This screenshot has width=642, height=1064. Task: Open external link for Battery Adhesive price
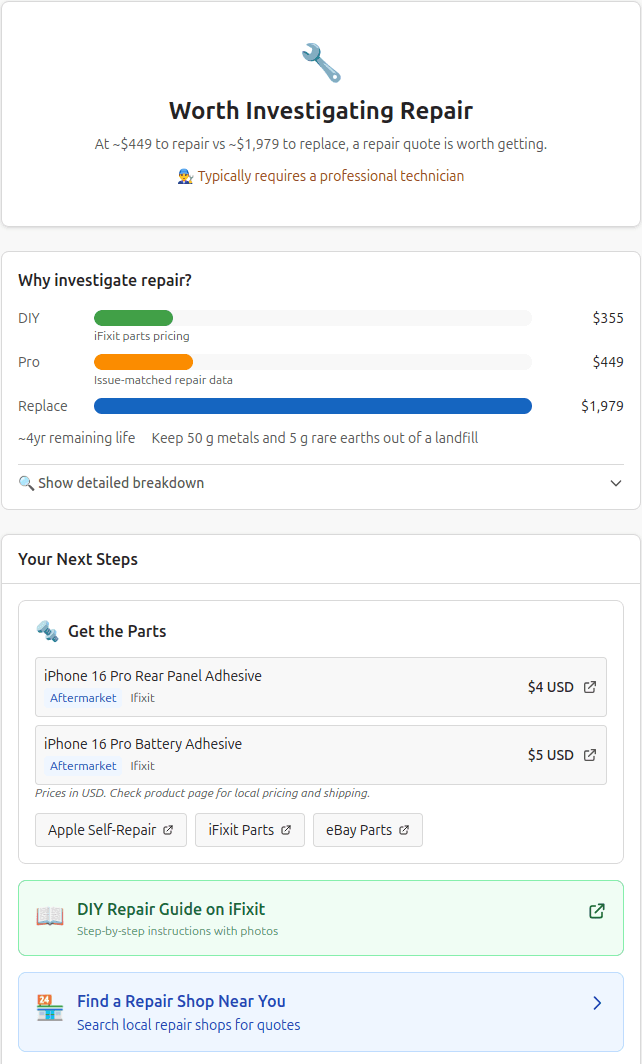[x=590, y=755]
